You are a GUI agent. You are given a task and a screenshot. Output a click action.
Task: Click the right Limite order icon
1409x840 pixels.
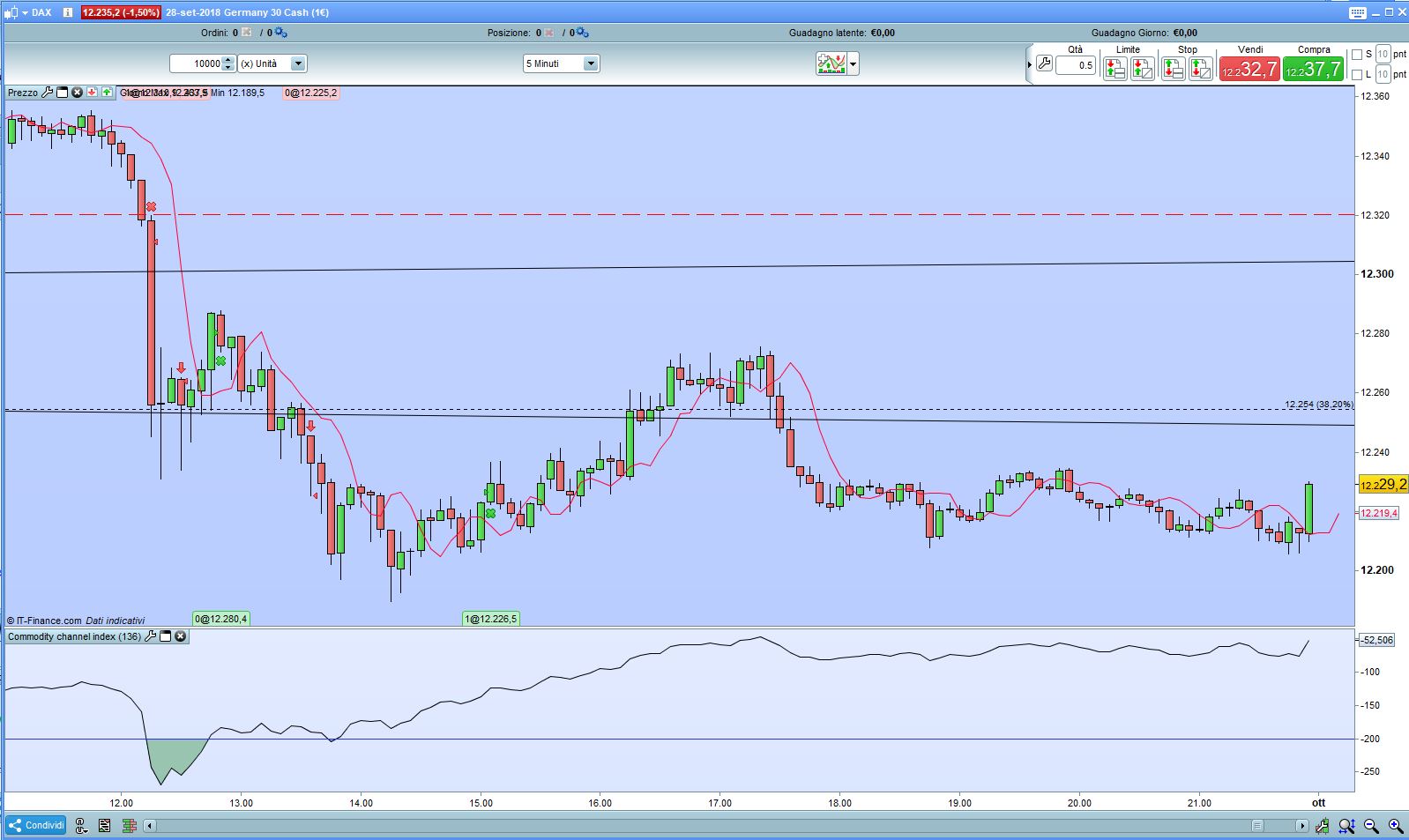1143,69
